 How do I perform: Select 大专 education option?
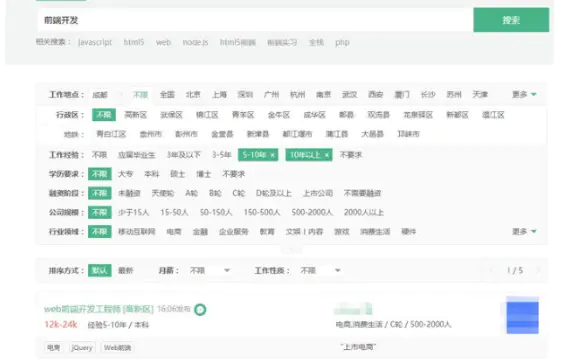[125, 174]
